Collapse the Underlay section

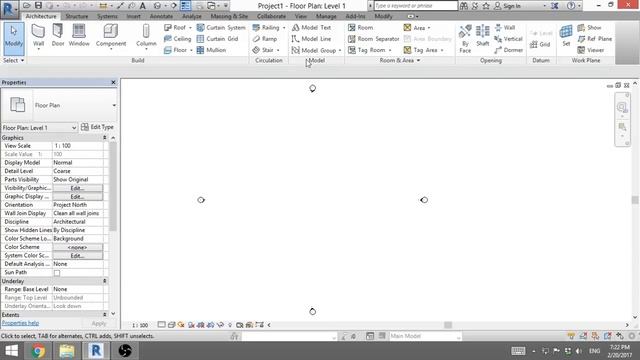(104, 281)
